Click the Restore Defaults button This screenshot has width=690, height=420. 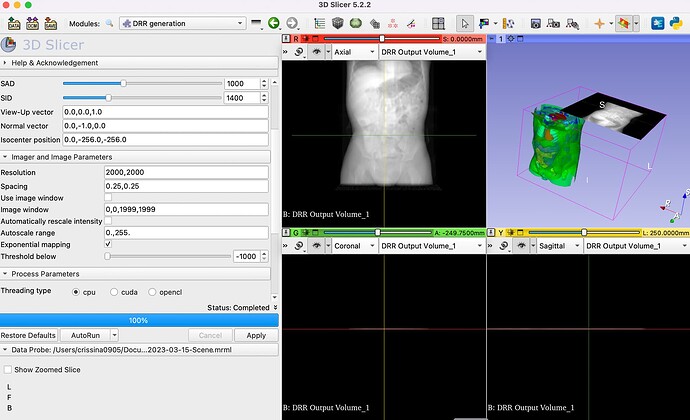(x=27, y=335)
